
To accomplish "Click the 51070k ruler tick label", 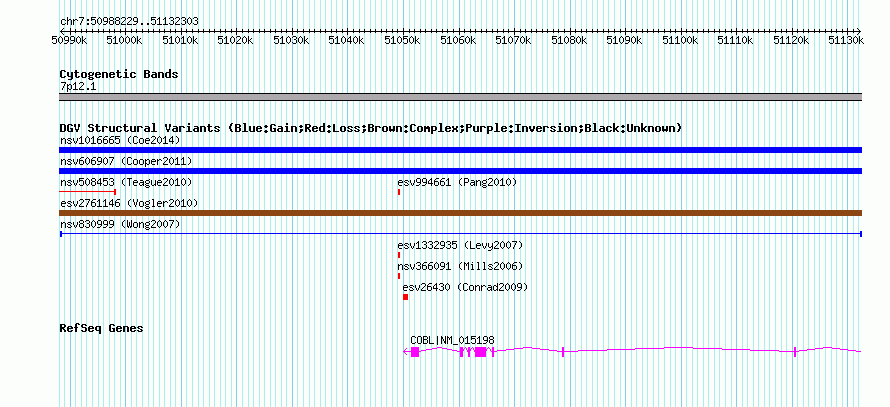I will (x=513, y=40).
